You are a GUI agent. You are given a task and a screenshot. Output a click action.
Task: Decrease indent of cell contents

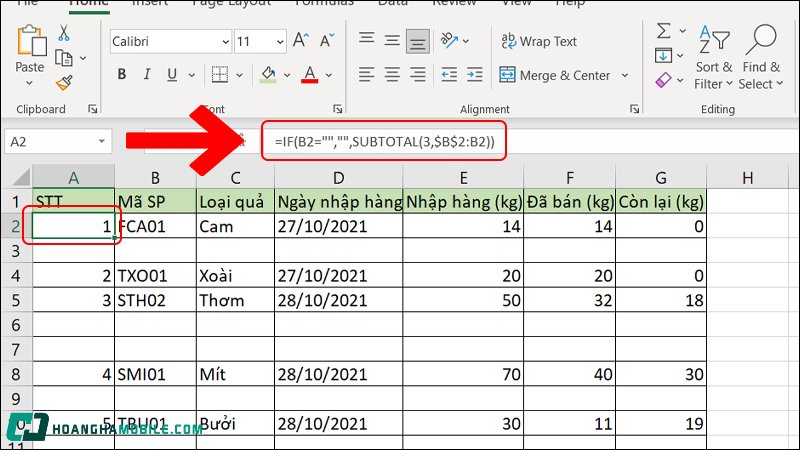(x=449, y=75)
